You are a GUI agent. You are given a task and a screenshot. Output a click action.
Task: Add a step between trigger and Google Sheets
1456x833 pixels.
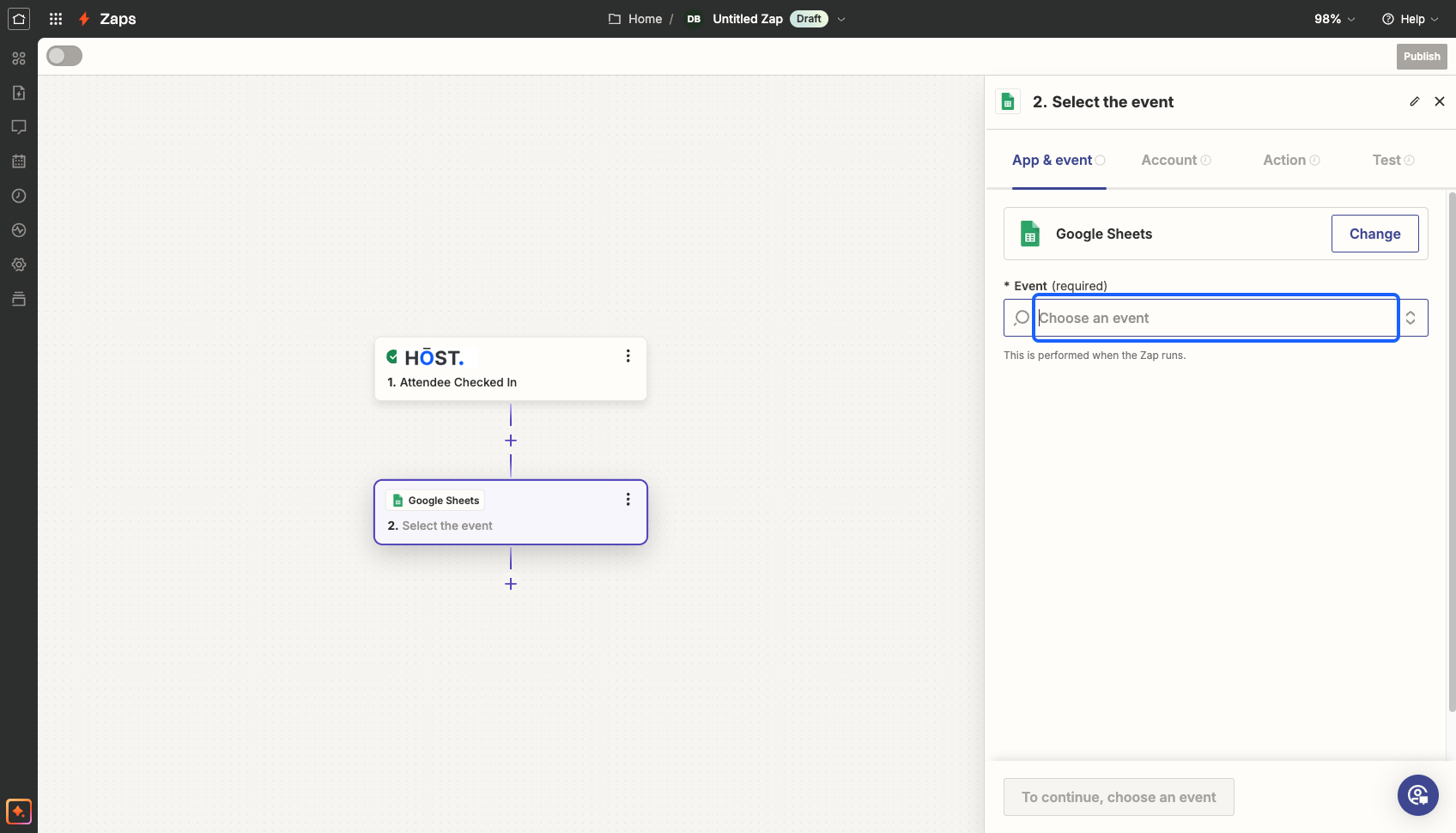coord(511,441)
